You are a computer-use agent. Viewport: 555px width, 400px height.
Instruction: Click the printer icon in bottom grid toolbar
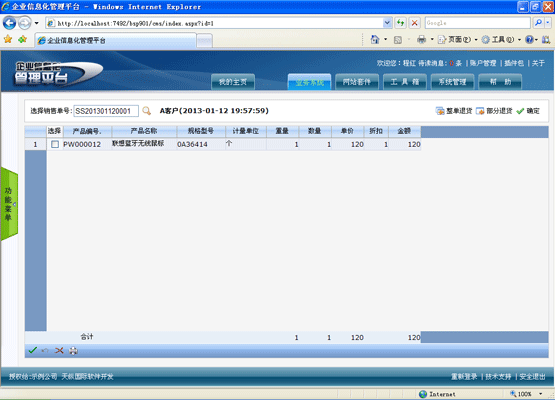(x=73, y=351)
